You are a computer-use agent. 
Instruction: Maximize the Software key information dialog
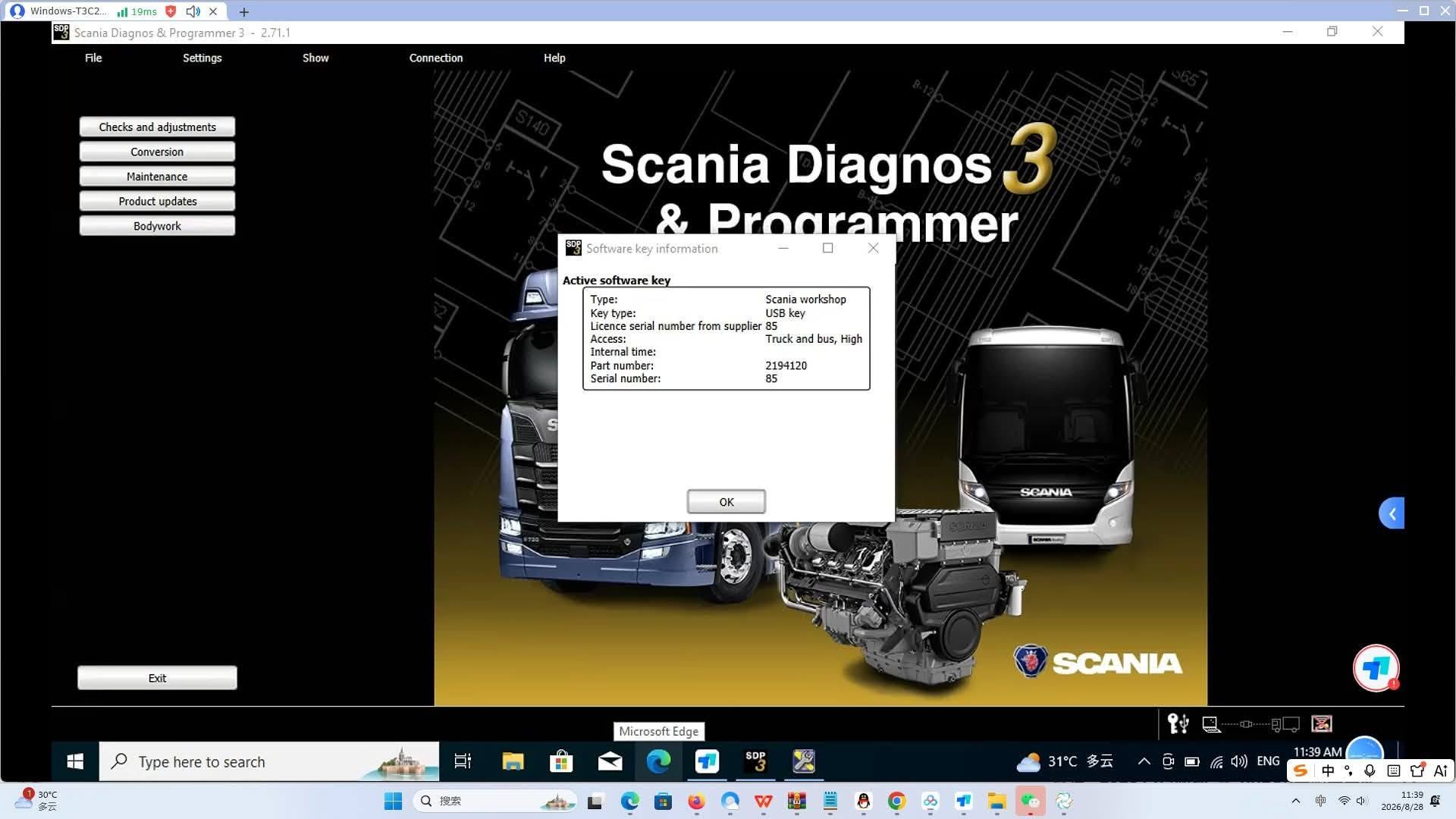(828, 248)
